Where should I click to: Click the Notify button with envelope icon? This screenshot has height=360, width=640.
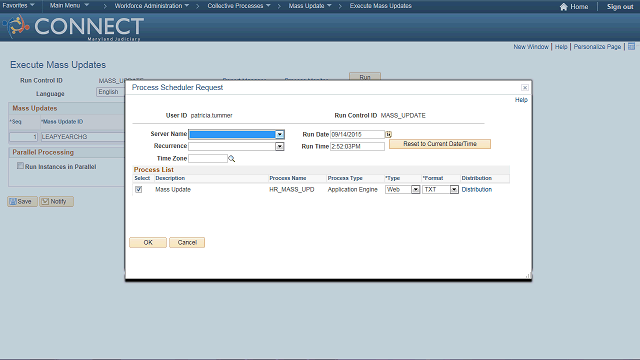click(56, 201)
